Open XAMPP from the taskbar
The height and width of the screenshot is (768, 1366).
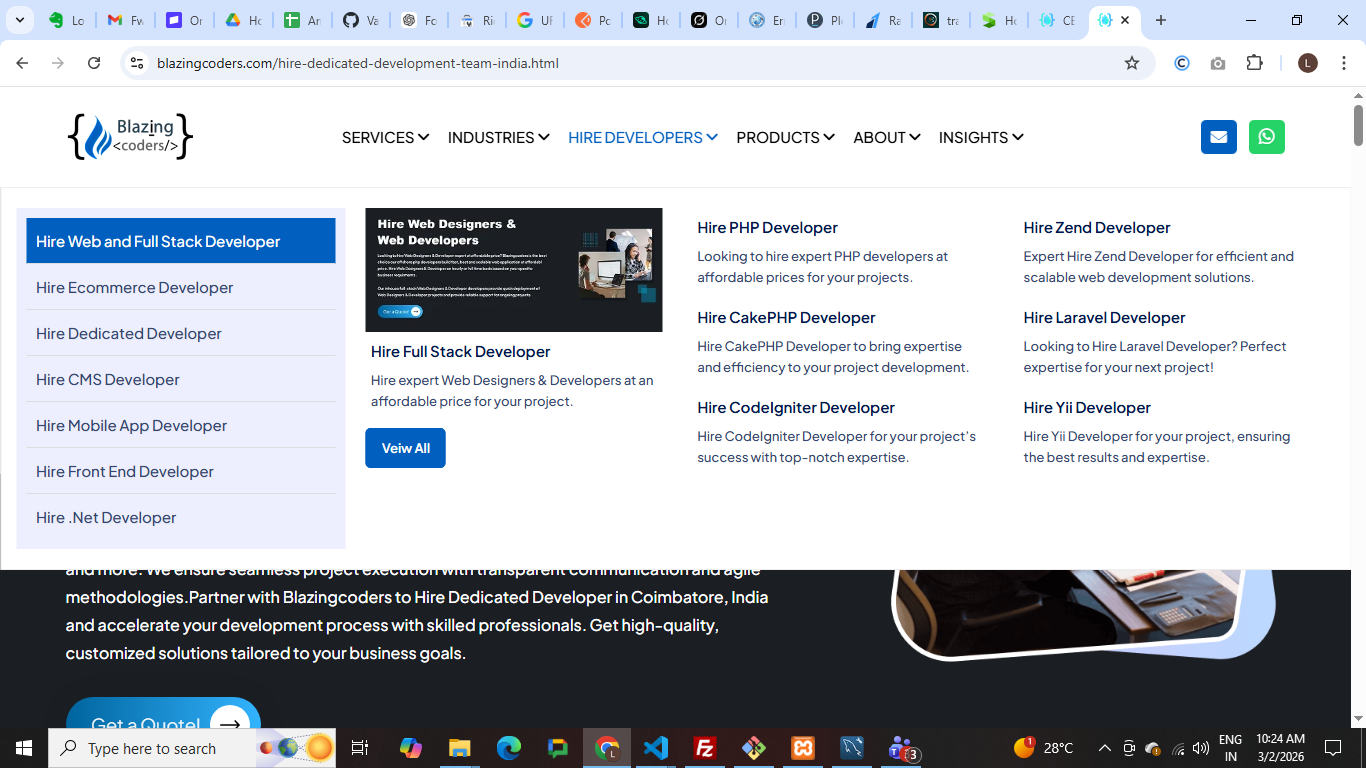click(803, 748)
